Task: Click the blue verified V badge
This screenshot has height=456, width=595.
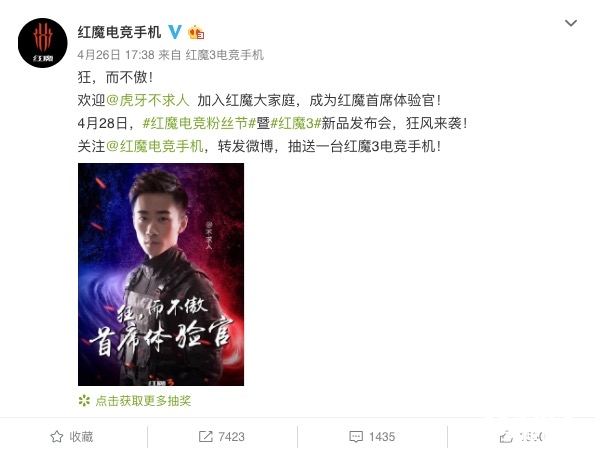Action: (175, 32)
